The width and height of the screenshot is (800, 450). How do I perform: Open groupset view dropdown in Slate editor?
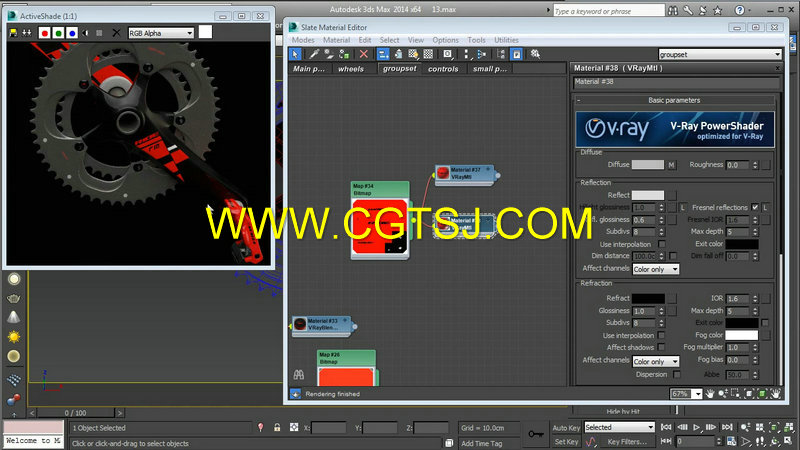(x=719, y=54)
